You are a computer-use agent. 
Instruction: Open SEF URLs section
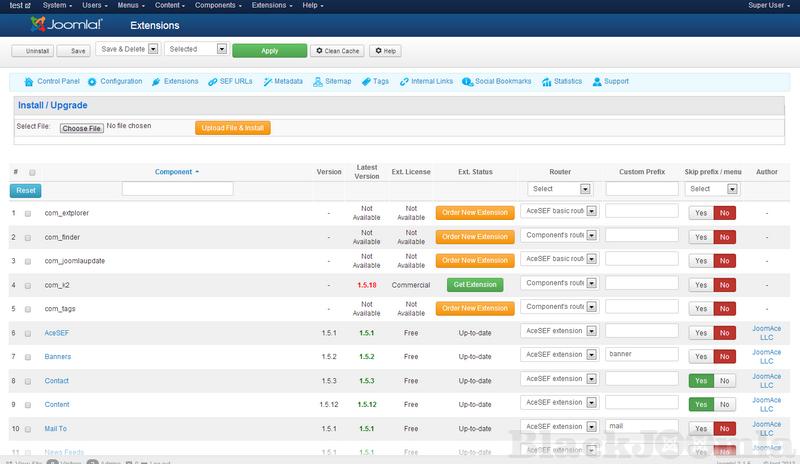point(212,81)
